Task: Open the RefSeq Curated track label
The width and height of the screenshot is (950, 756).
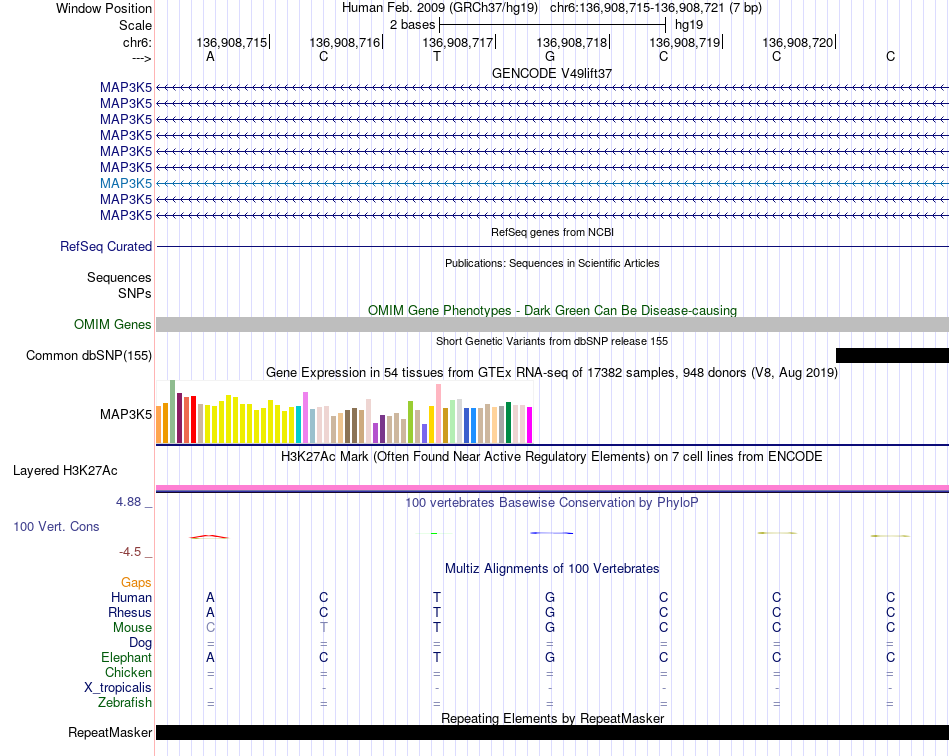Action: 106,247
